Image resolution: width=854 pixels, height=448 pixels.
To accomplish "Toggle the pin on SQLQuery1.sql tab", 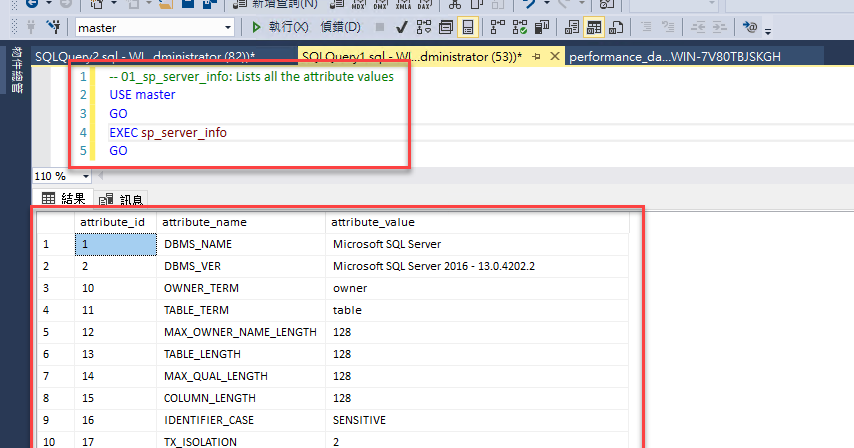I will coord(536,56).
